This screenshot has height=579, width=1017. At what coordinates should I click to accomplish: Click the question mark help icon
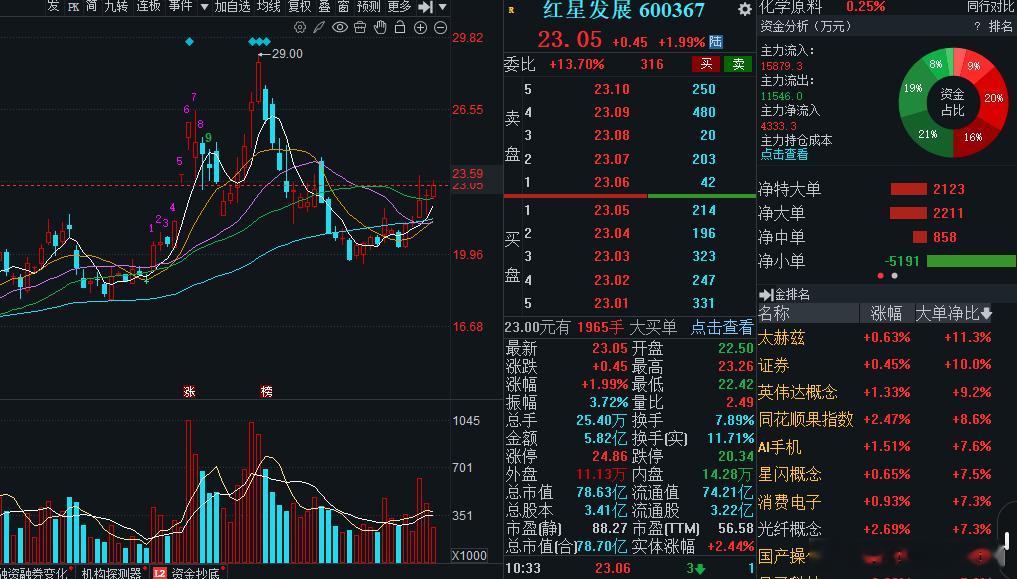click(977, 26)
